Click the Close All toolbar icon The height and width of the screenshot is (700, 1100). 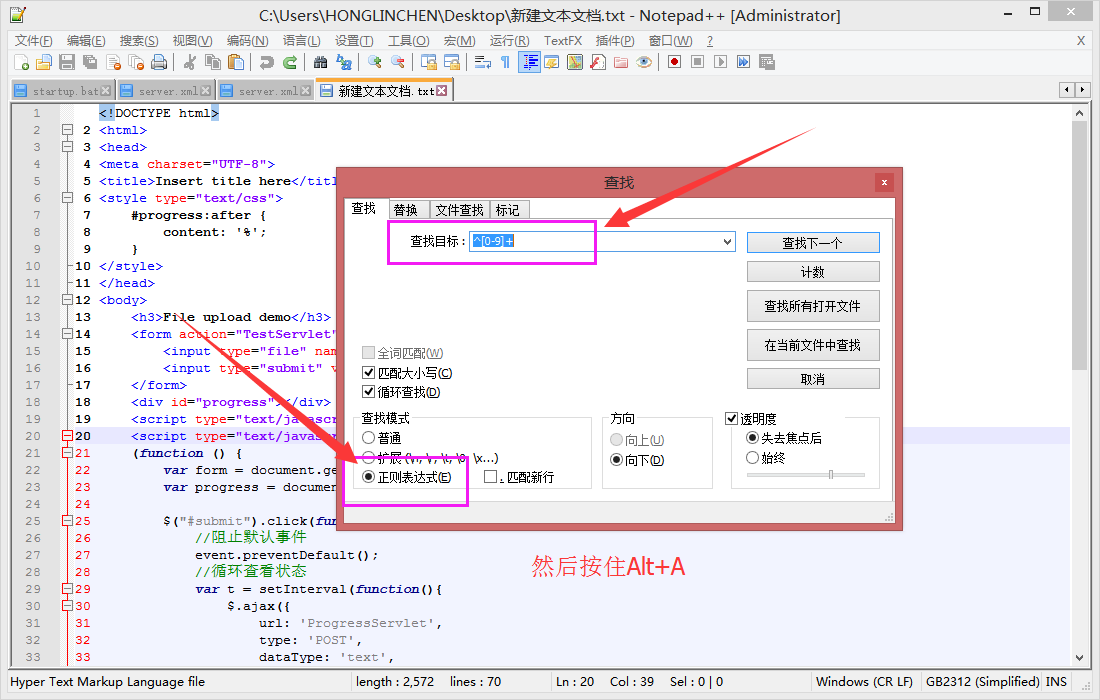tap(136, 62)
